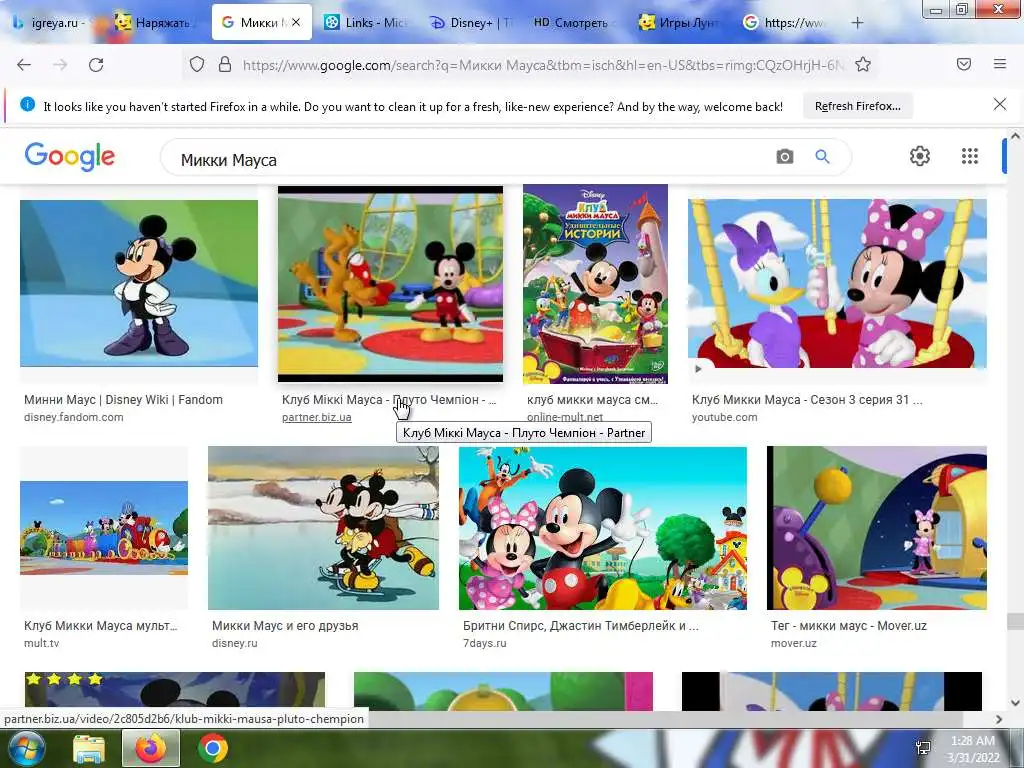Open the thumbnail with four yellow stars
Image resolution: width=1024 pixels, height=768 pixels.
pos(174,691)
